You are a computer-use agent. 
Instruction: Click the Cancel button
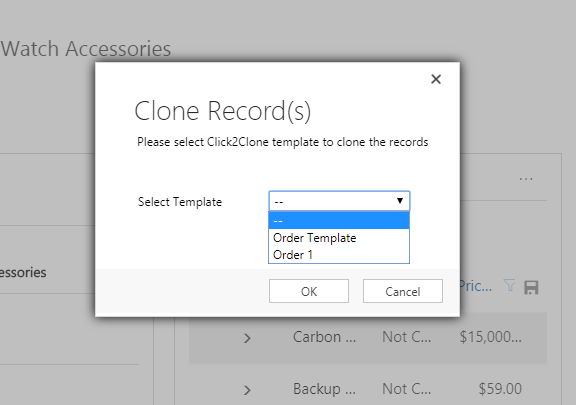click(403, 291)
